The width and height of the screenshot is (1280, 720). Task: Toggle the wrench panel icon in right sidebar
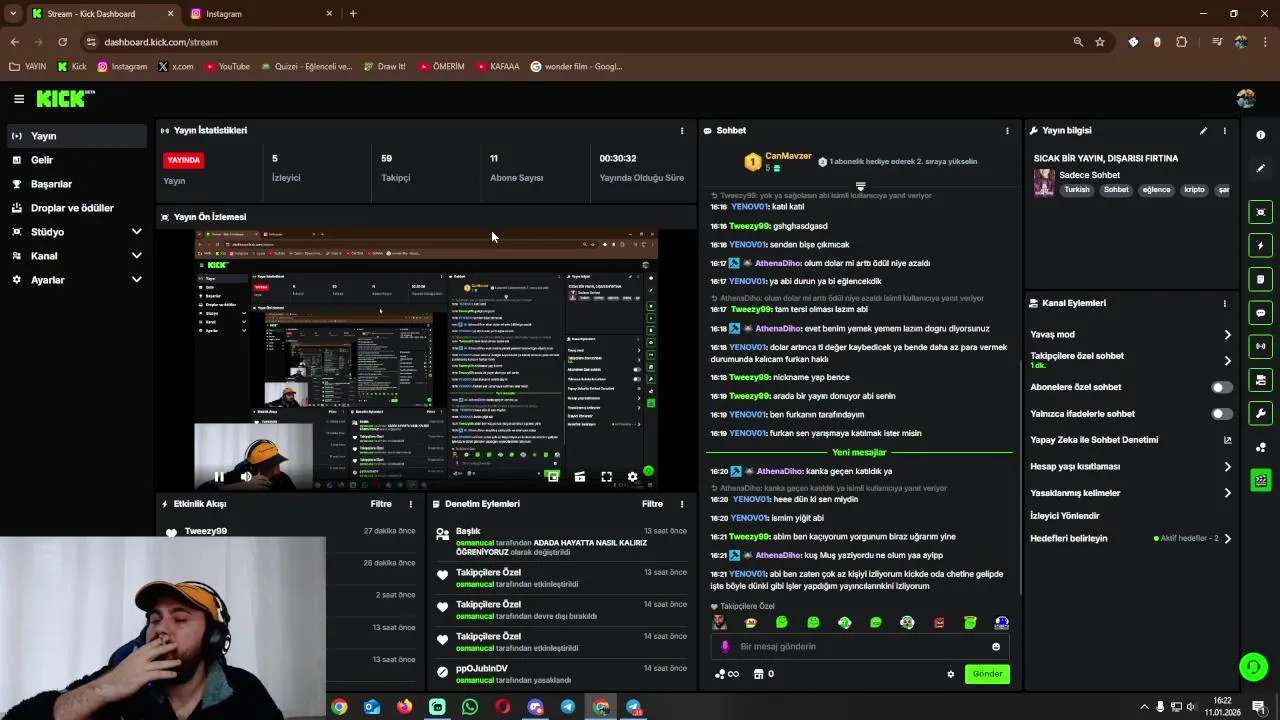pyautogui.click(x=1260, y=413)
